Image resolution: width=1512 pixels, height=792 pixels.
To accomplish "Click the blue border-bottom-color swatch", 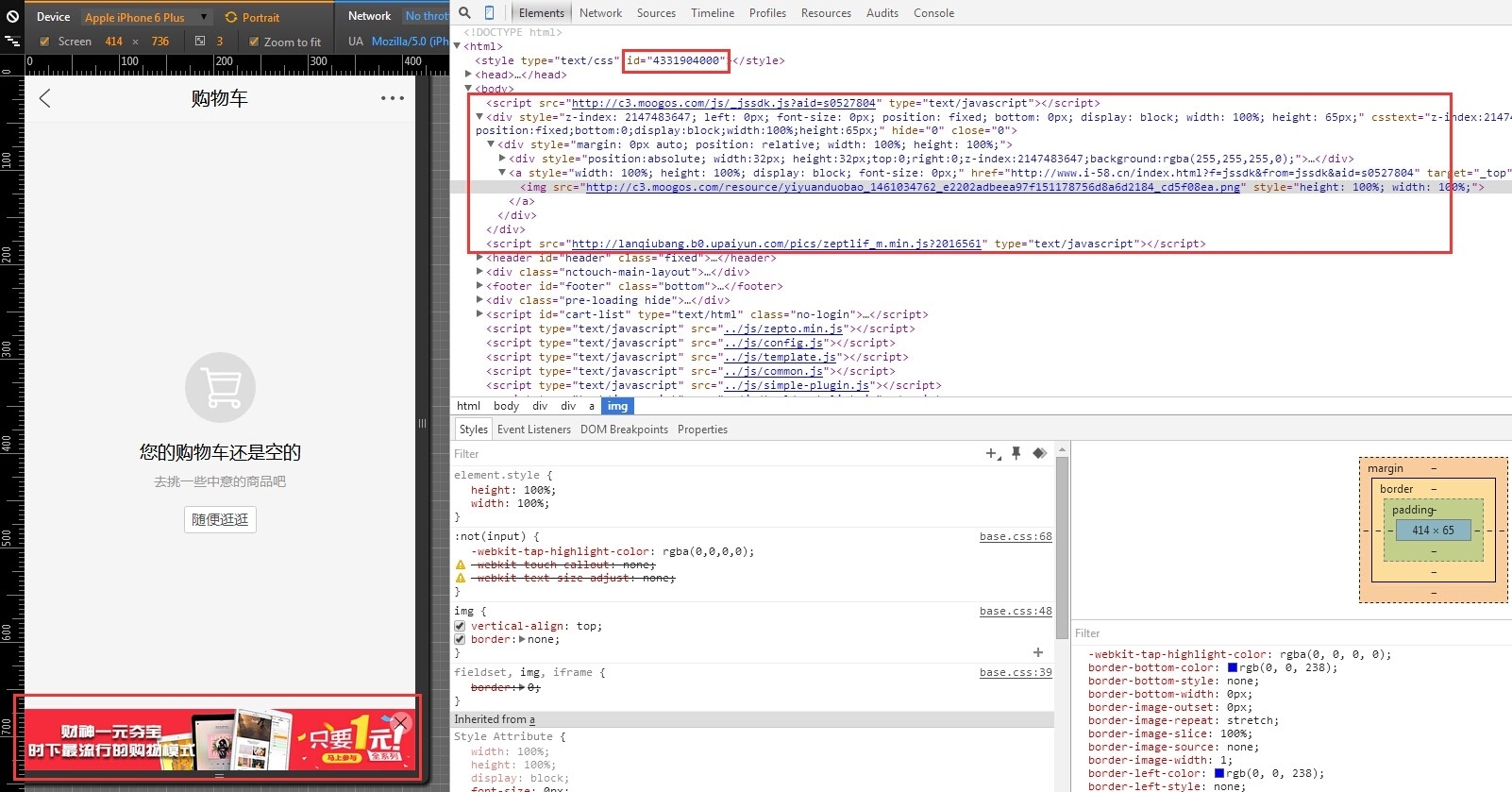I will click(1233, 667).
